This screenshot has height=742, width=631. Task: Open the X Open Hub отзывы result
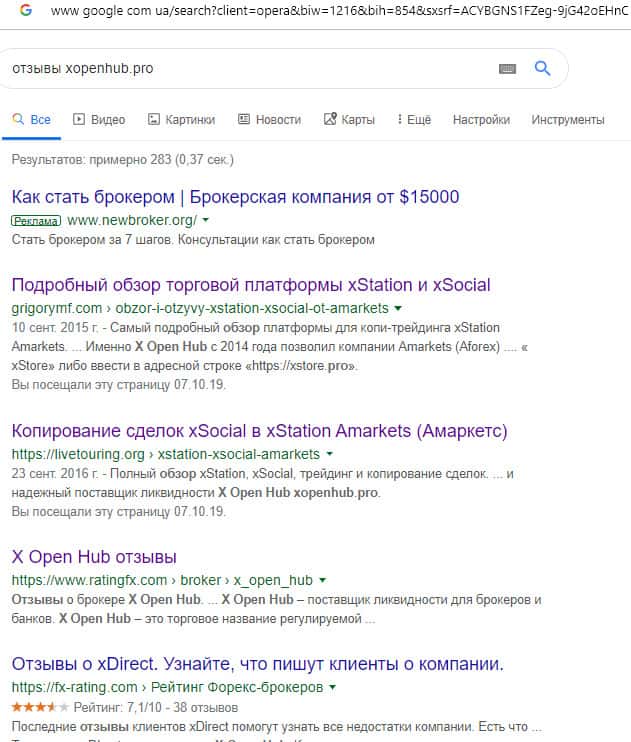(94, 557)
